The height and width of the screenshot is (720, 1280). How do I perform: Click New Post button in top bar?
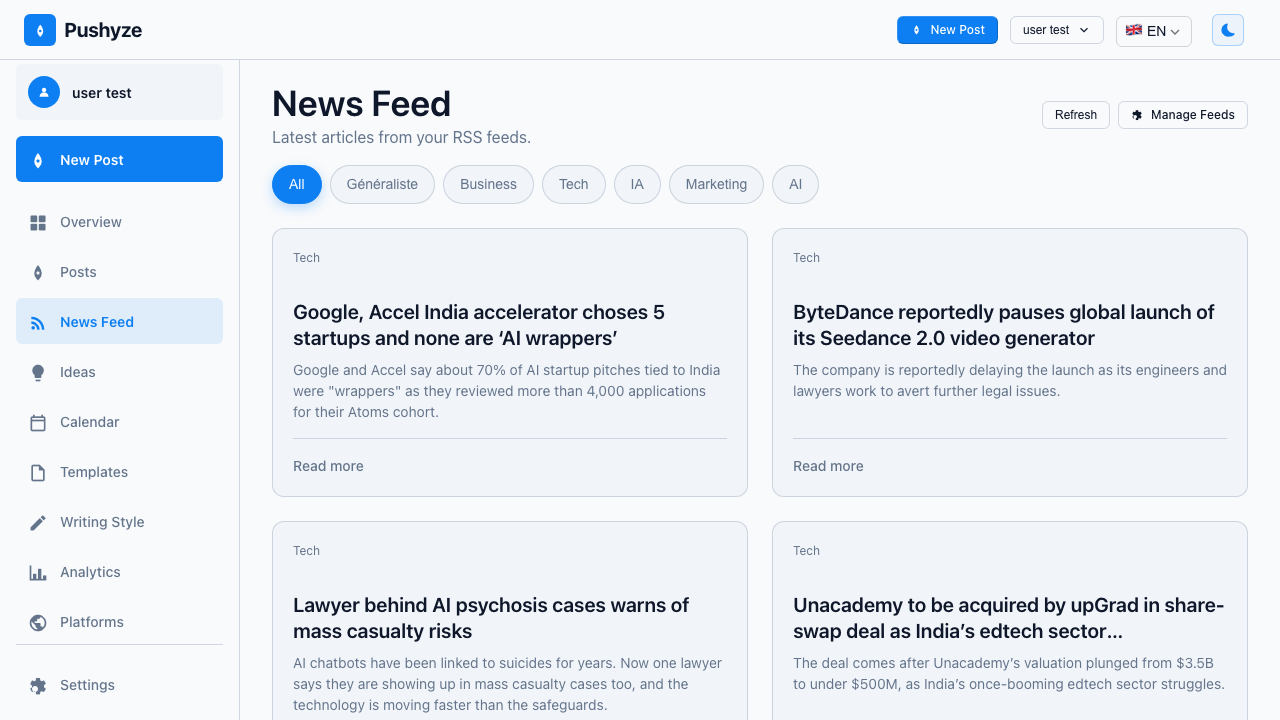(x=947, y=30)
